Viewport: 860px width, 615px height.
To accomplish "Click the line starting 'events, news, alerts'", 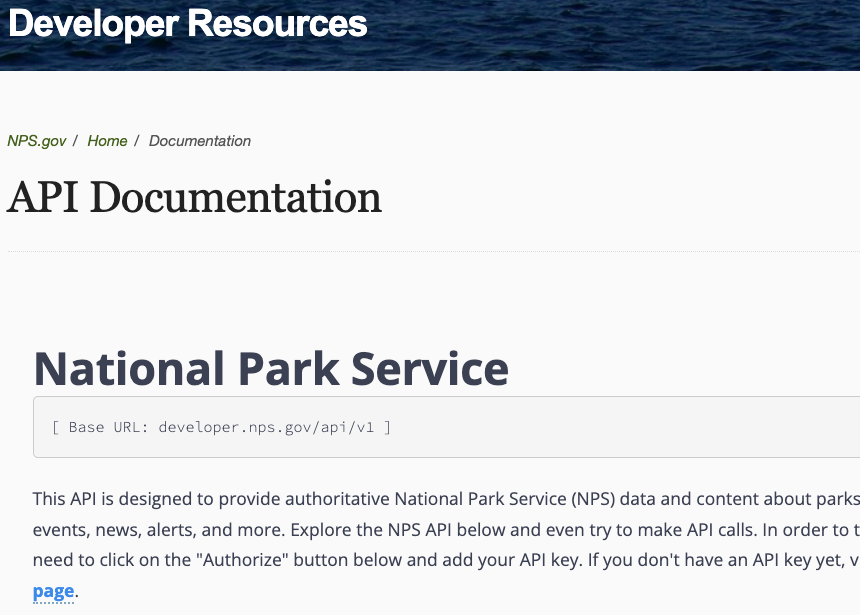I will click(x=446, y=530).
